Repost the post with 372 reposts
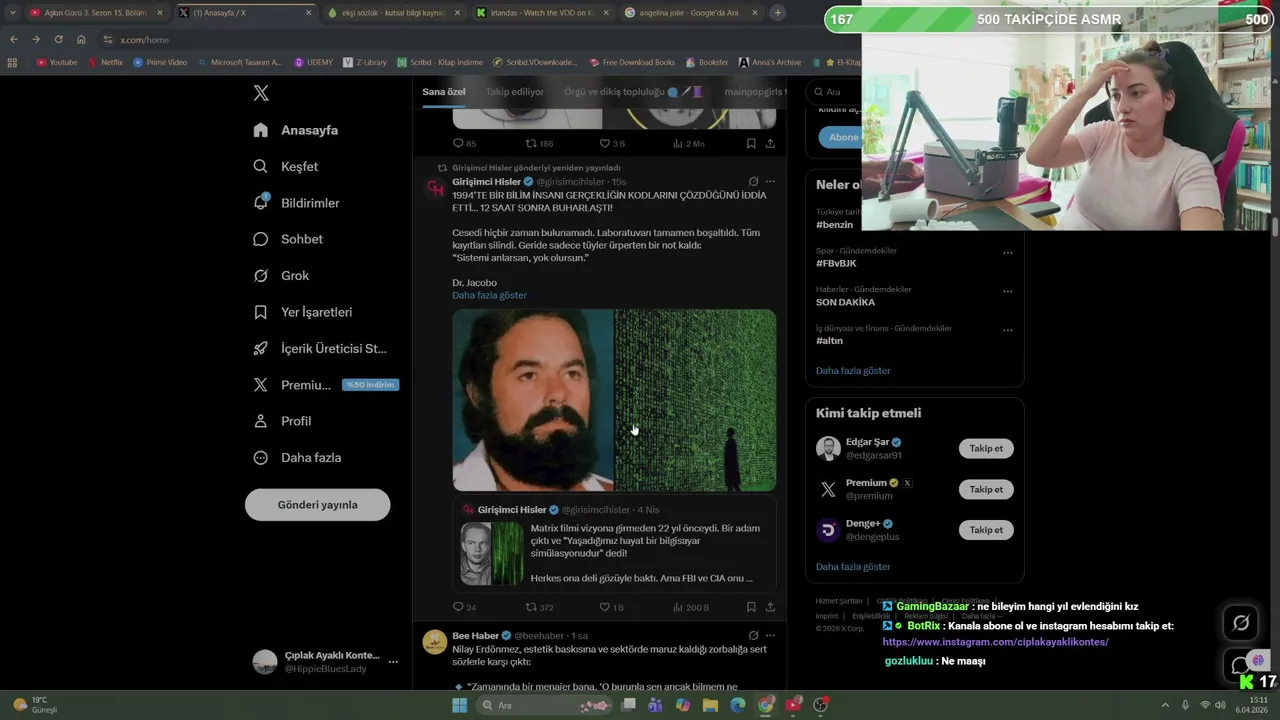 pyautogui.click(x=539, y=607)
